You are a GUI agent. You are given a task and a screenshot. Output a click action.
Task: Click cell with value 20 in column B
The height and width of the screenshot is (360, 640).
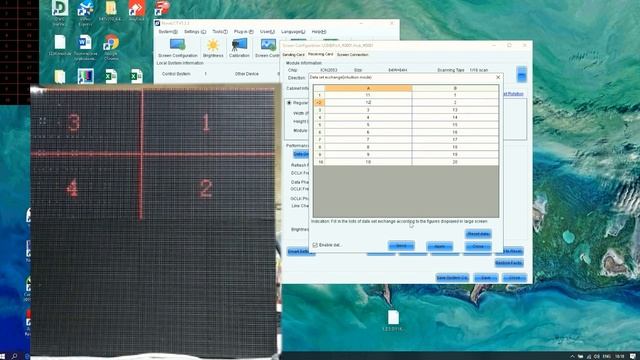(455, 162)
